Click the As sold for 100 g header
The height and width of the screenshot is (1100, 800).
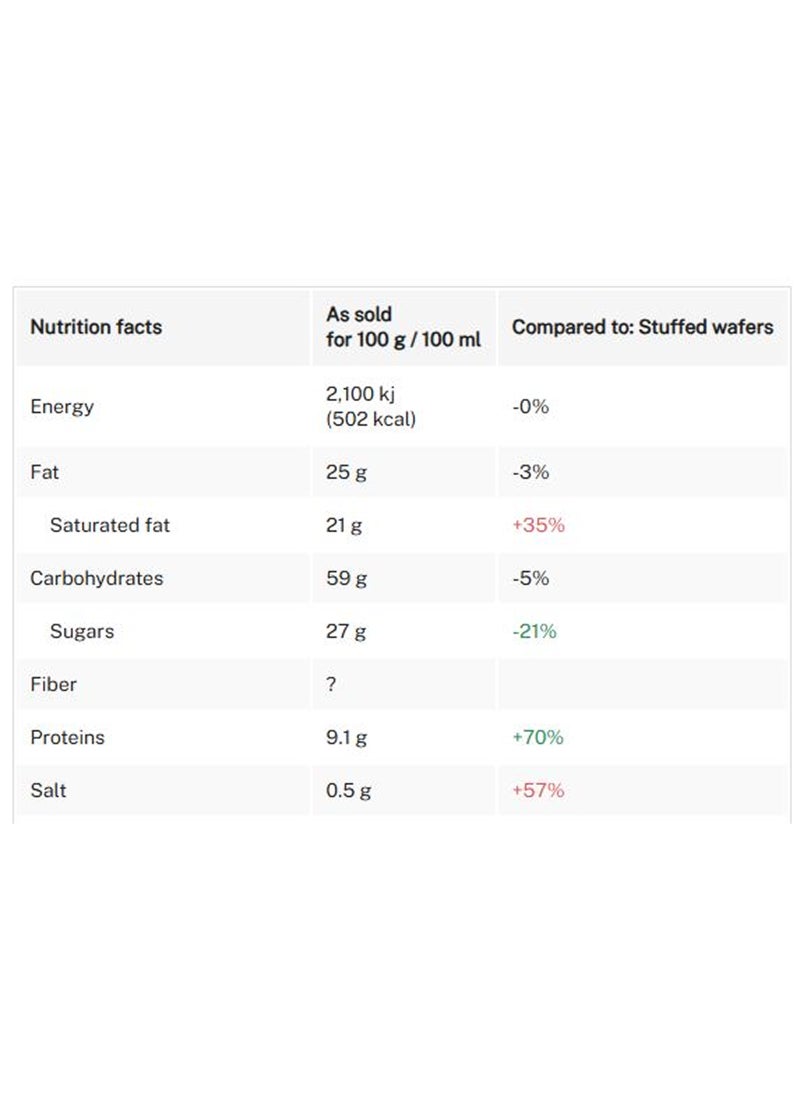point(403,327)
